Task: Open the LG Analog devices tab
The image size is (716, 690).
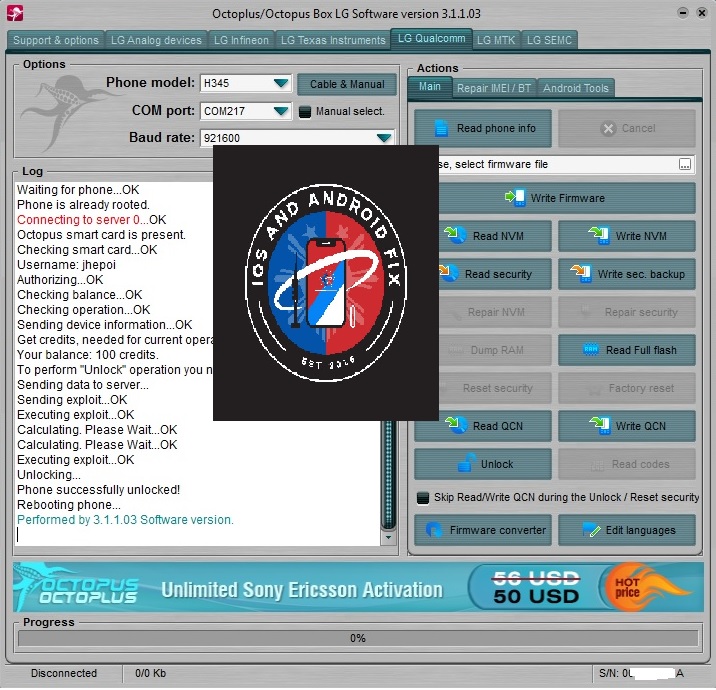Action: point(156,40)
